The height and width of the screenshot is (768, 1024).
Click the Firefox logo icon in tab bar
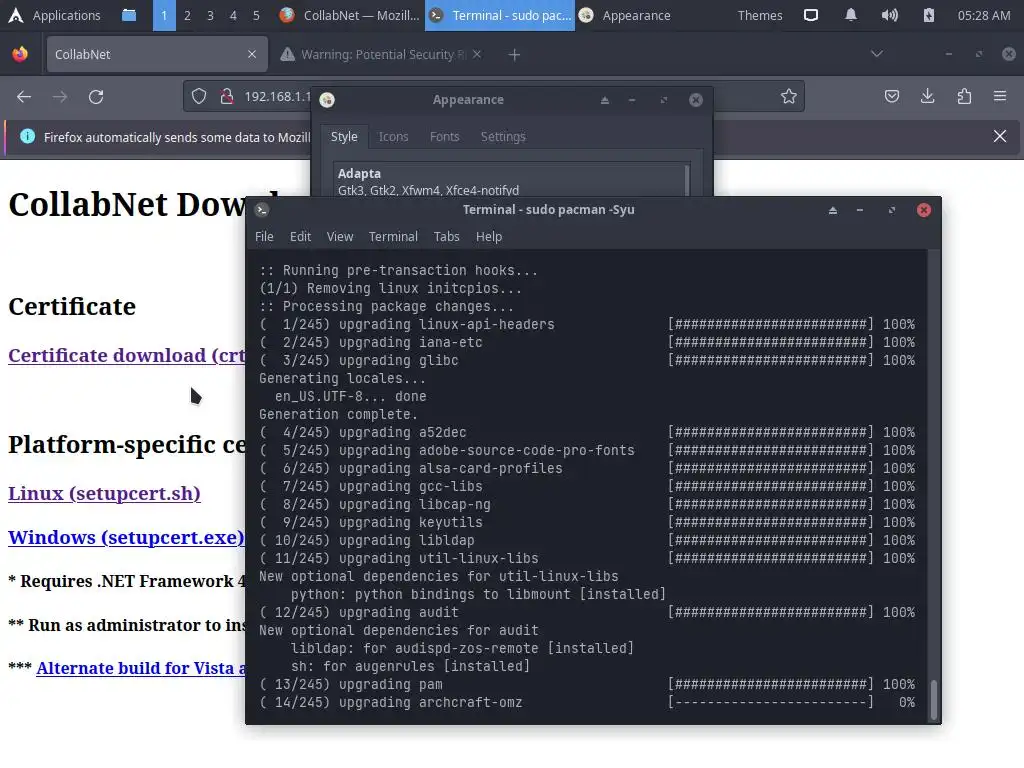coord(20,54)
